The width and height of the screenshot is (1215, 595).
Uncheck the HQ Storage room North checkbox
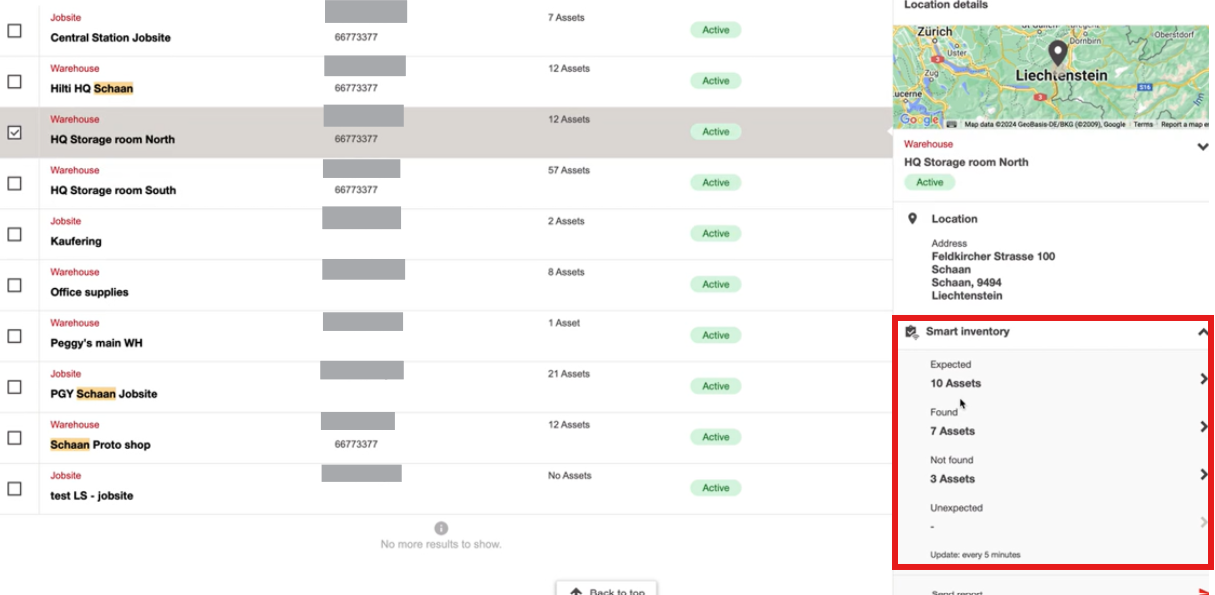(15, 132)
